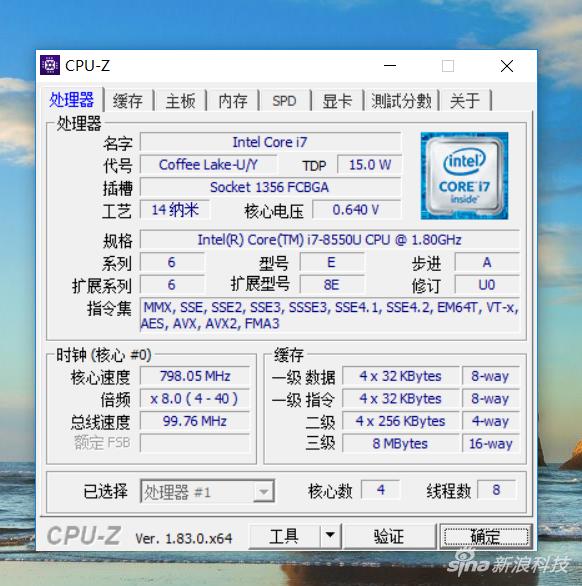The height and width of the screenshot is (586, 582).
Task: Select the Coffee Lake-U/Y codename value
Action: (x=208, y=164)
